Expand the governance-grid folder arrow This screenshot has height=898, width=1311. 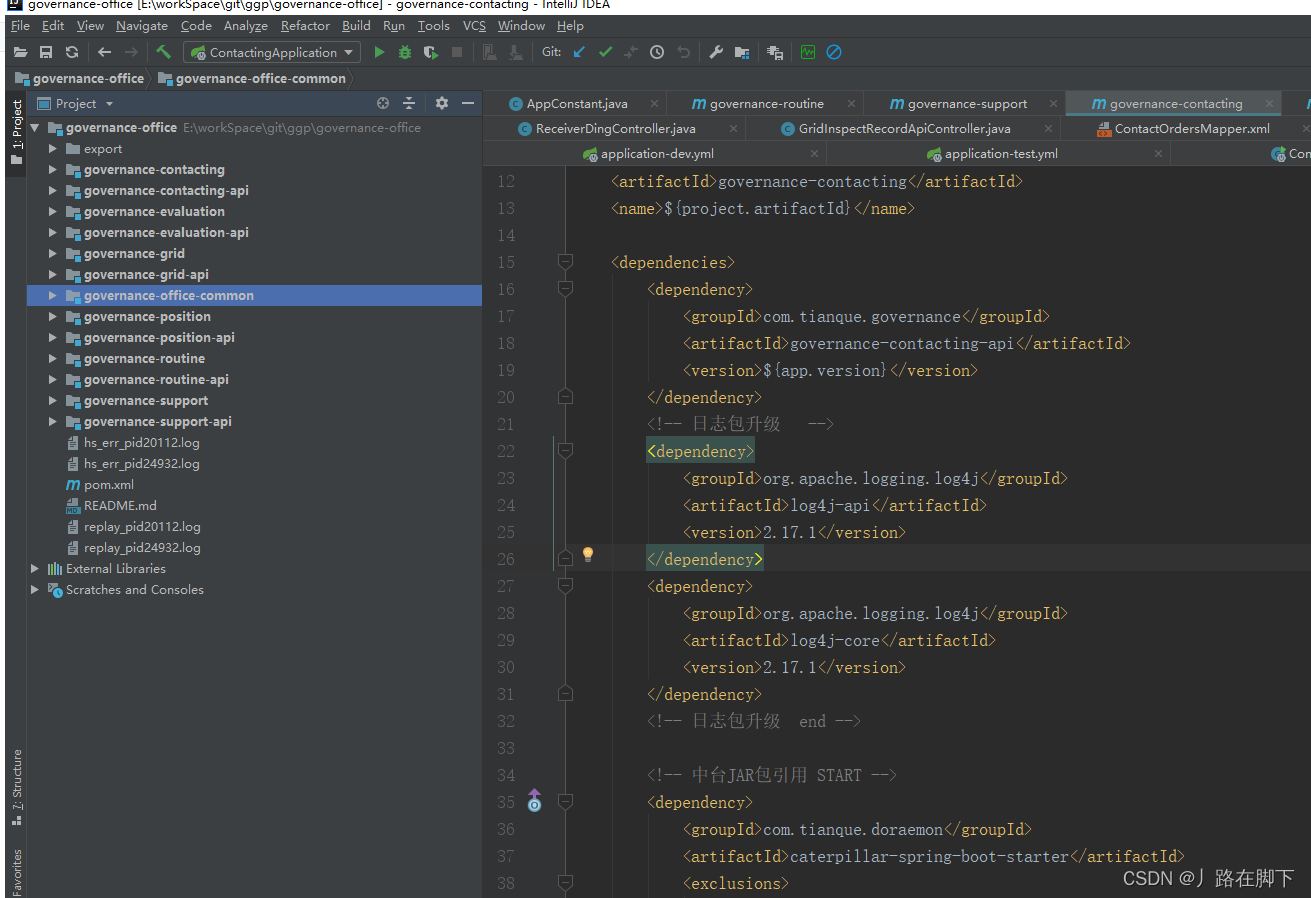53,254
